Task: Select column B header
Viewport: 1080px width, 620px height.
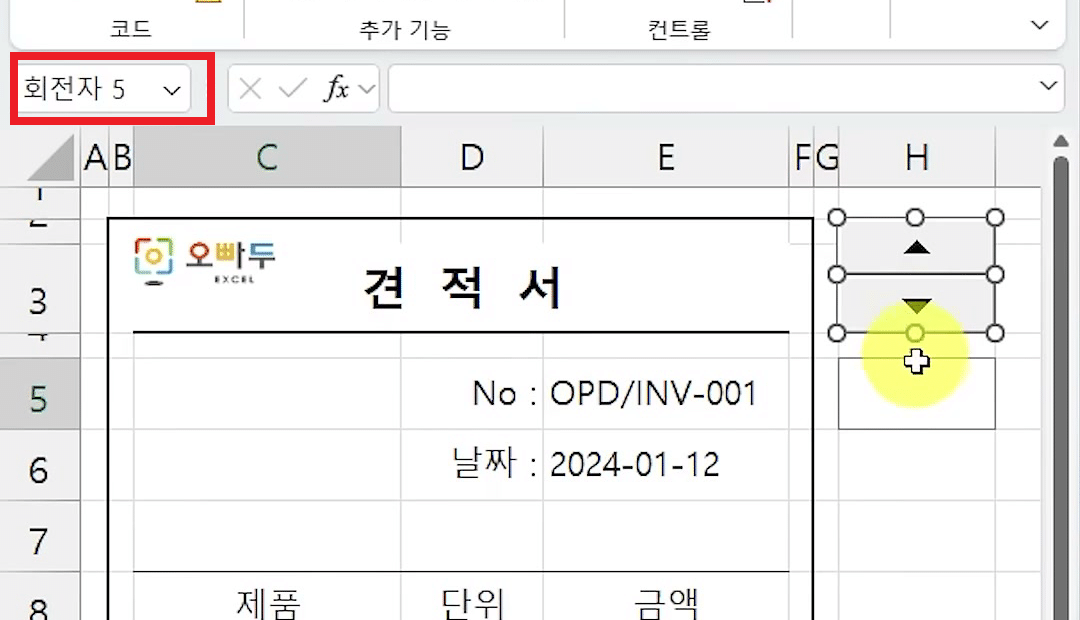Action: point(122,157)
